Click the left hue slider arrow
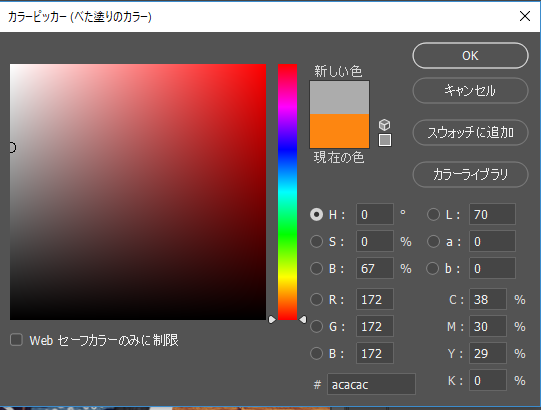The width and height of the screenshot is (541, 410). coord(272,320)
